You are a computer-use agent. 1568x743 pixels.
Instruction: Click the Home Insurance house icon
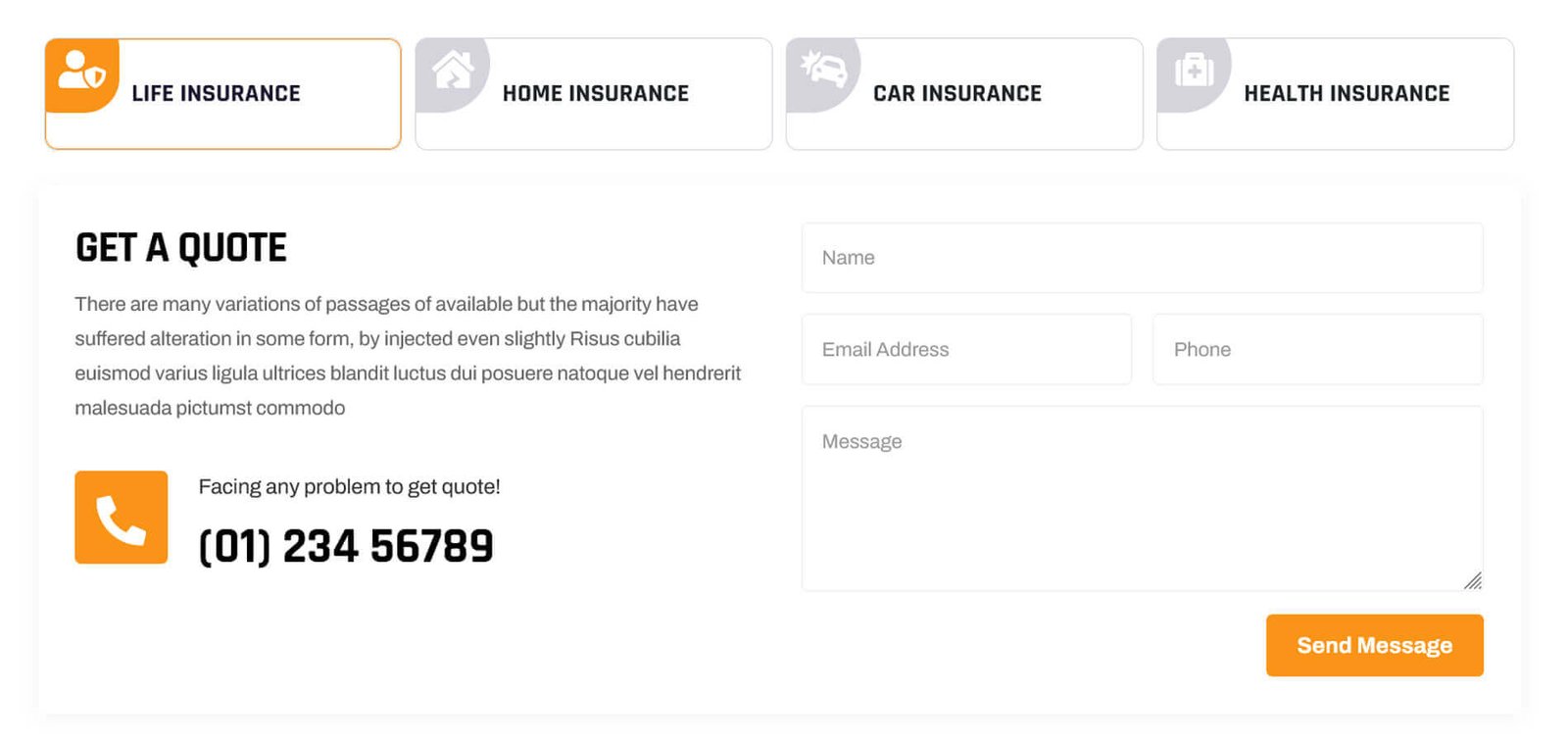pyautogui.click(x=453, y=72)
